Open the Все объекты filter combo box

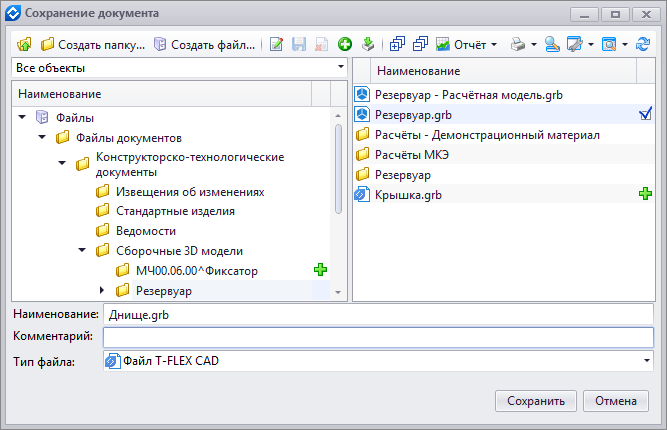179,68
